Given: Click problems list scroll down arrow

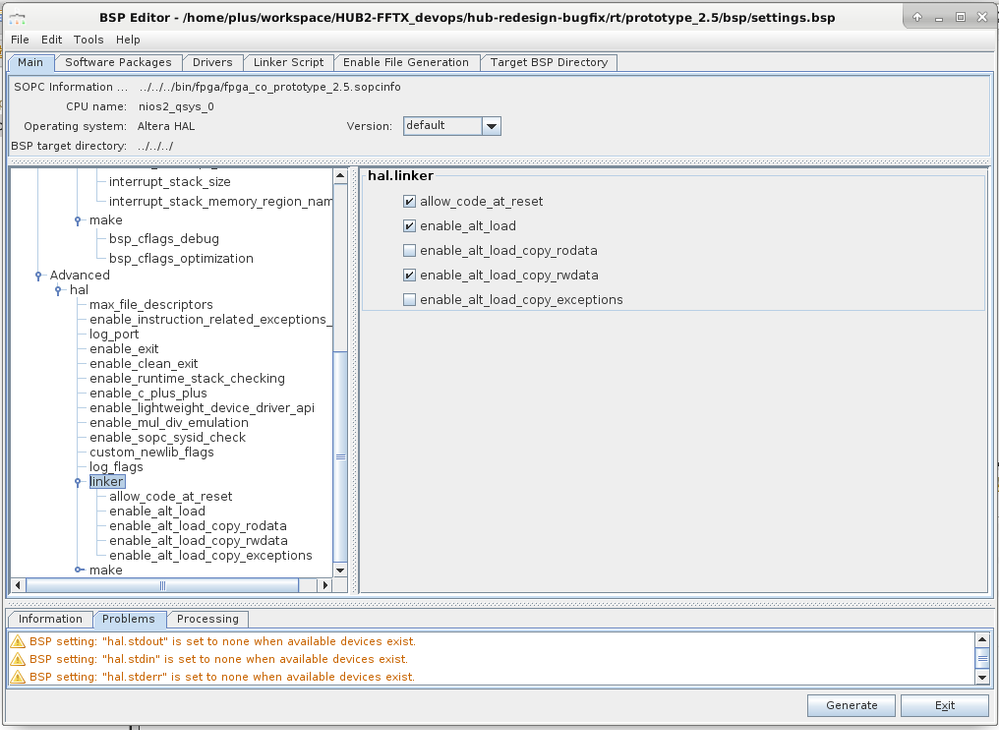Looking at the screenshot, I should coord(982,678).
